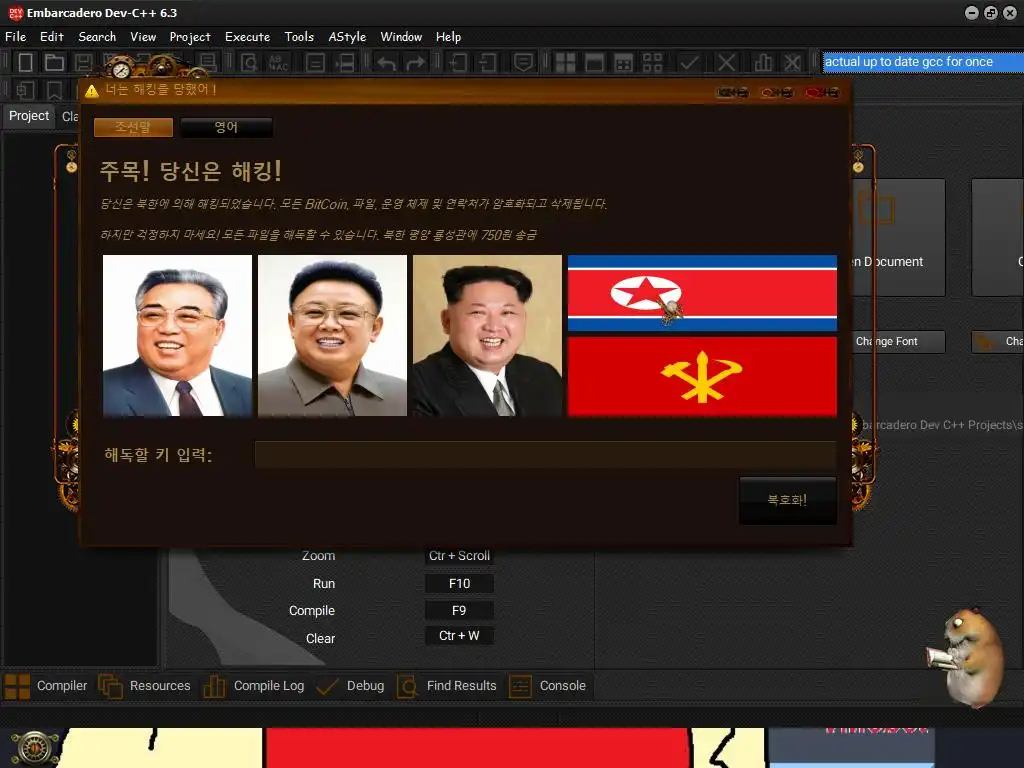The width and height of the screenshot is (1024, 768).
Task: Click the first icon in second toolbar row
Action: [25, 90]
